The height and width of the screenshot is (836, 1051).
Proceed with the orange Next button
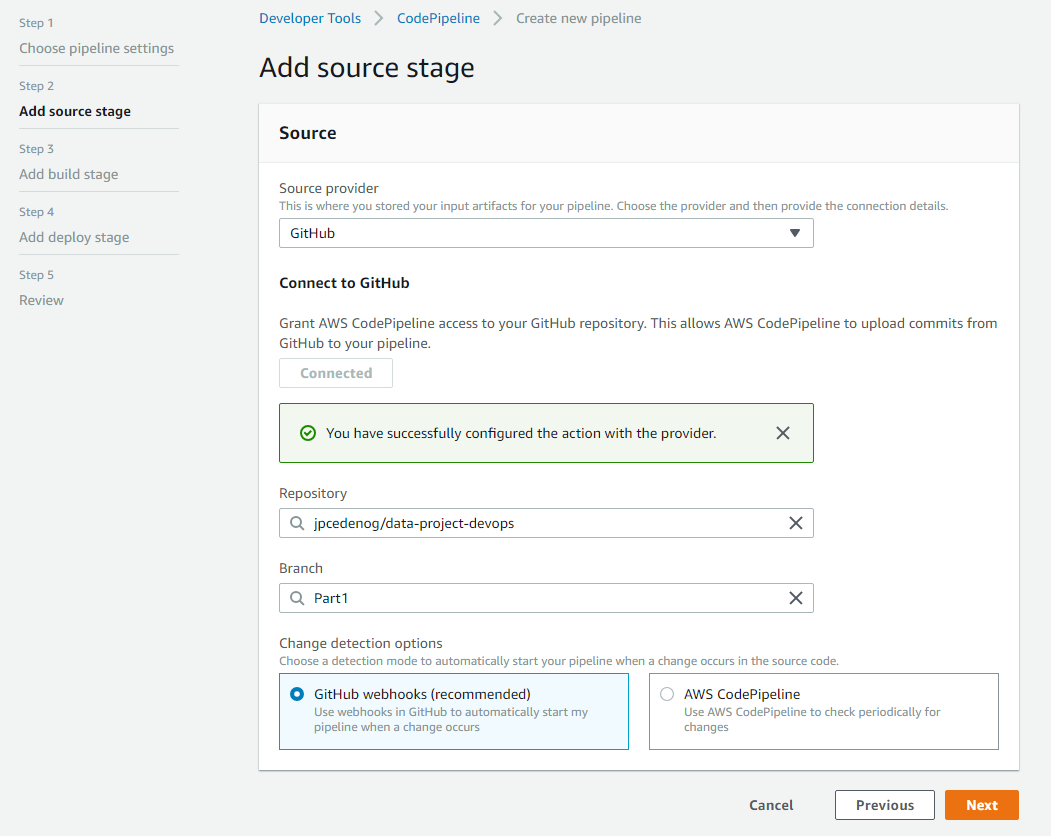[x=982, y=805]
